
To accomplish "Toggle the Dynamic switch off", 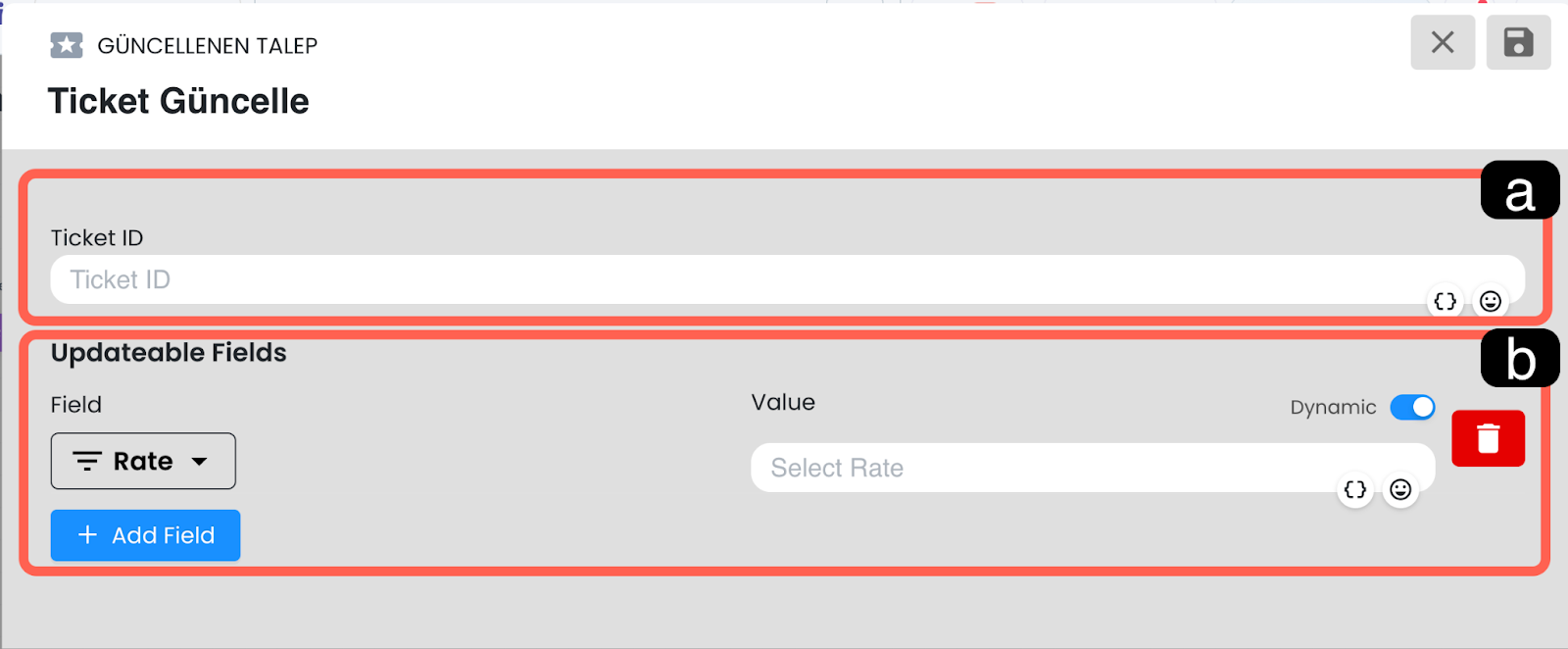I will [x=1412, y=407].
